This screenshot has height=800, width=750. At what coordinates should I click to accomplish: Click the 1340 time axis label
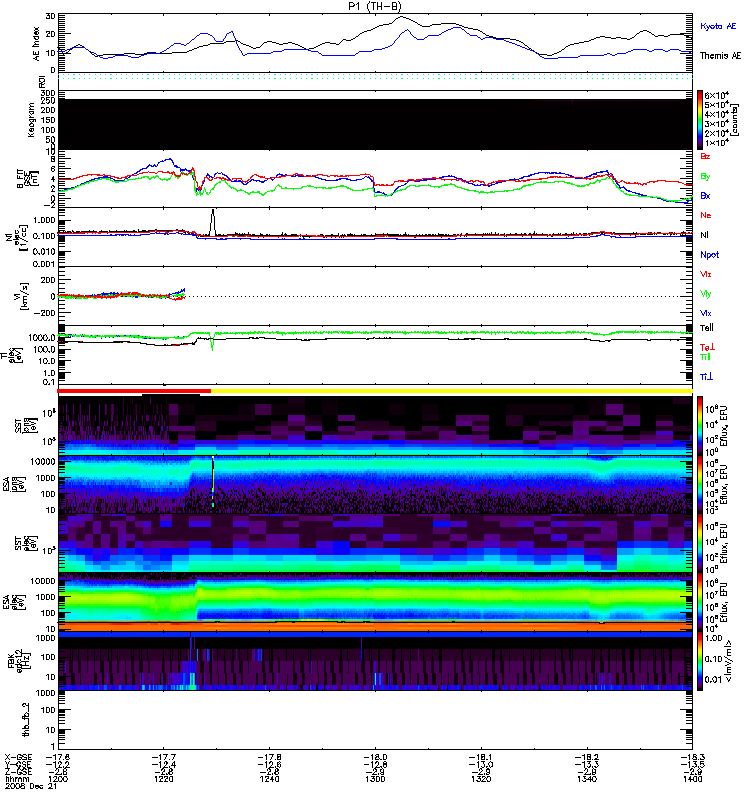point(587,779)
